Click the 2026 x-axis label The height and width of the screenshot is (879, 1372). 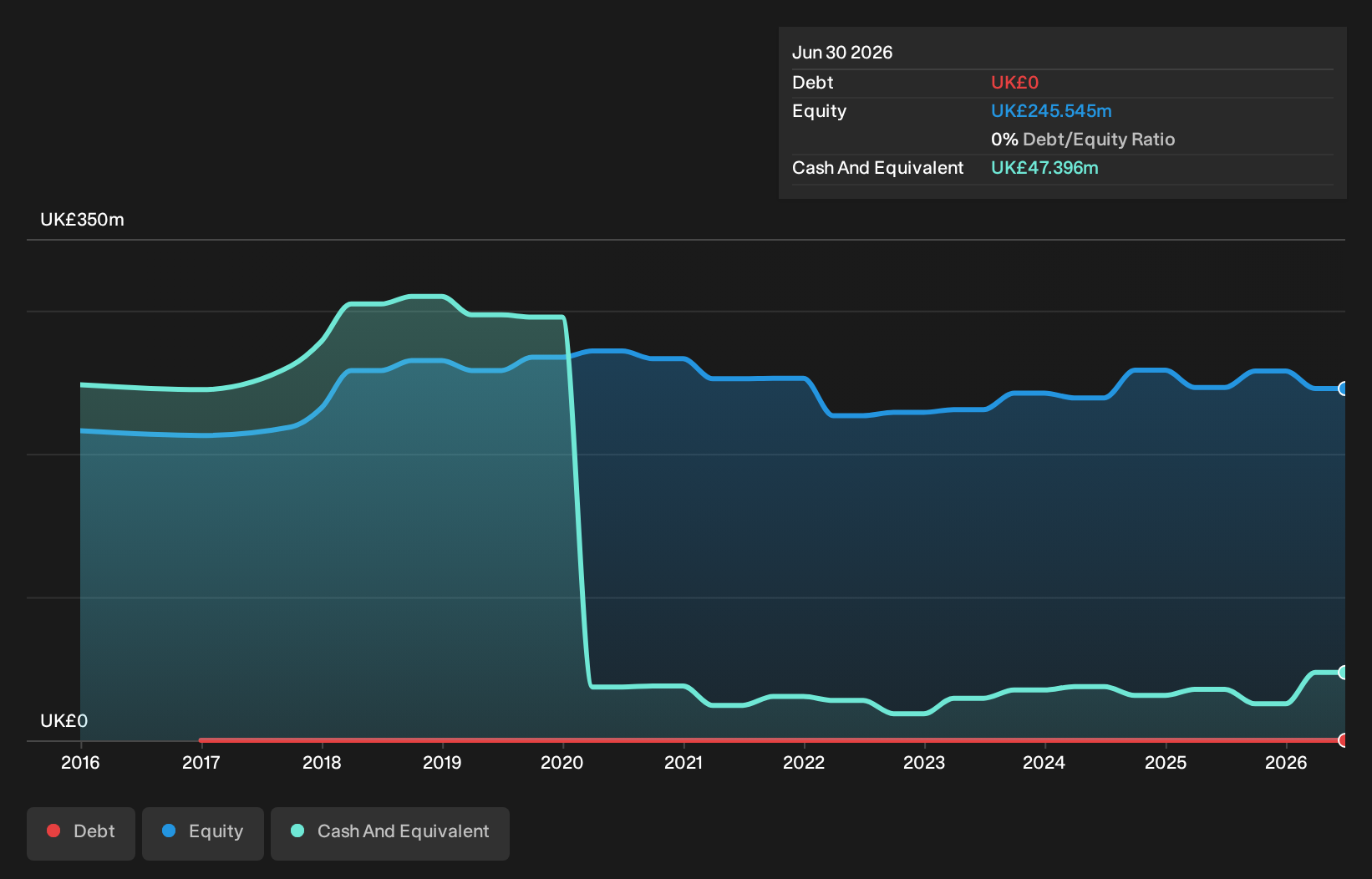coord(1286,762)
